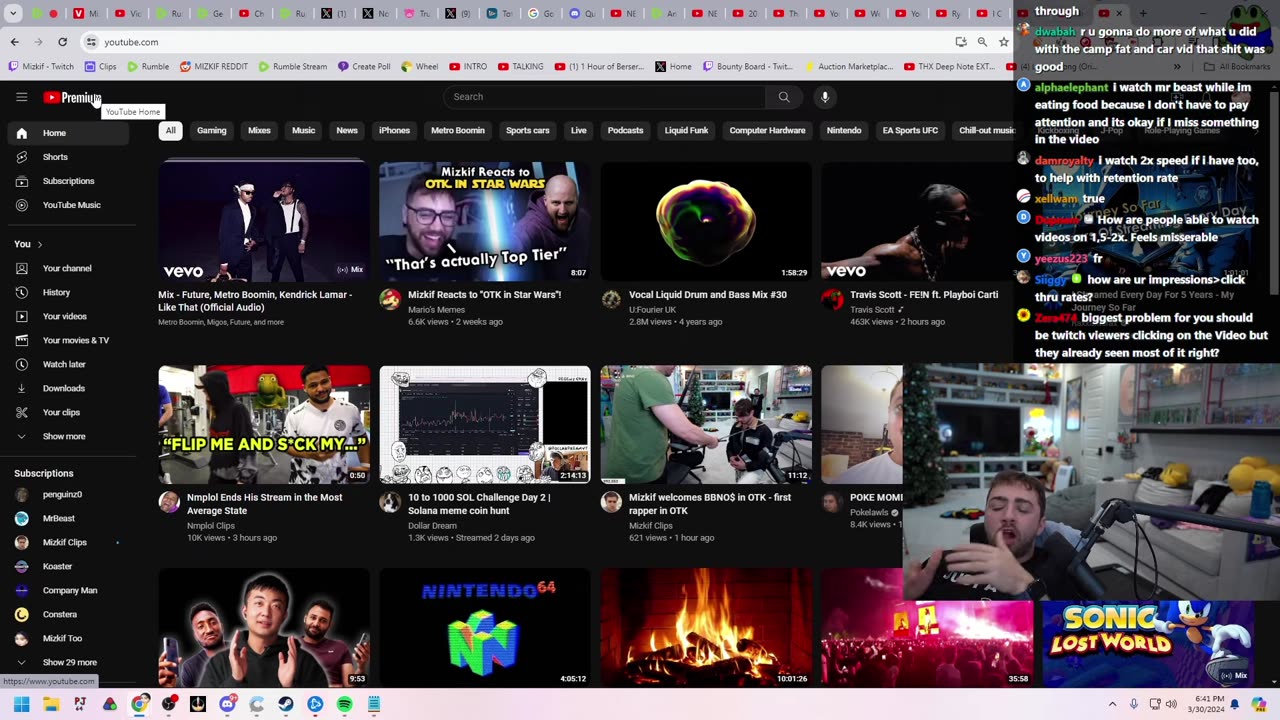Select the Computer Hardware filter chip
Viewport: 1280px width, 720px height.
point(767,131)
